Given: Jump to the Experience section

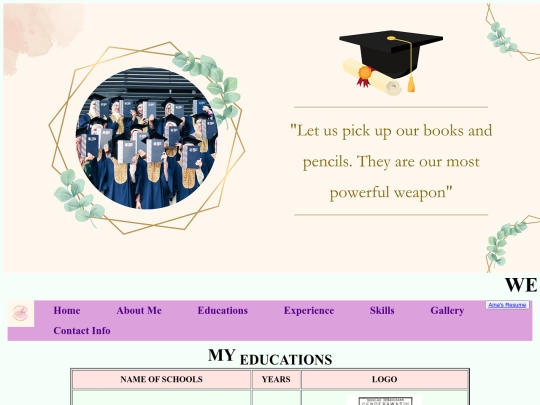Looking at the screenshot, I should coord(309,311).
